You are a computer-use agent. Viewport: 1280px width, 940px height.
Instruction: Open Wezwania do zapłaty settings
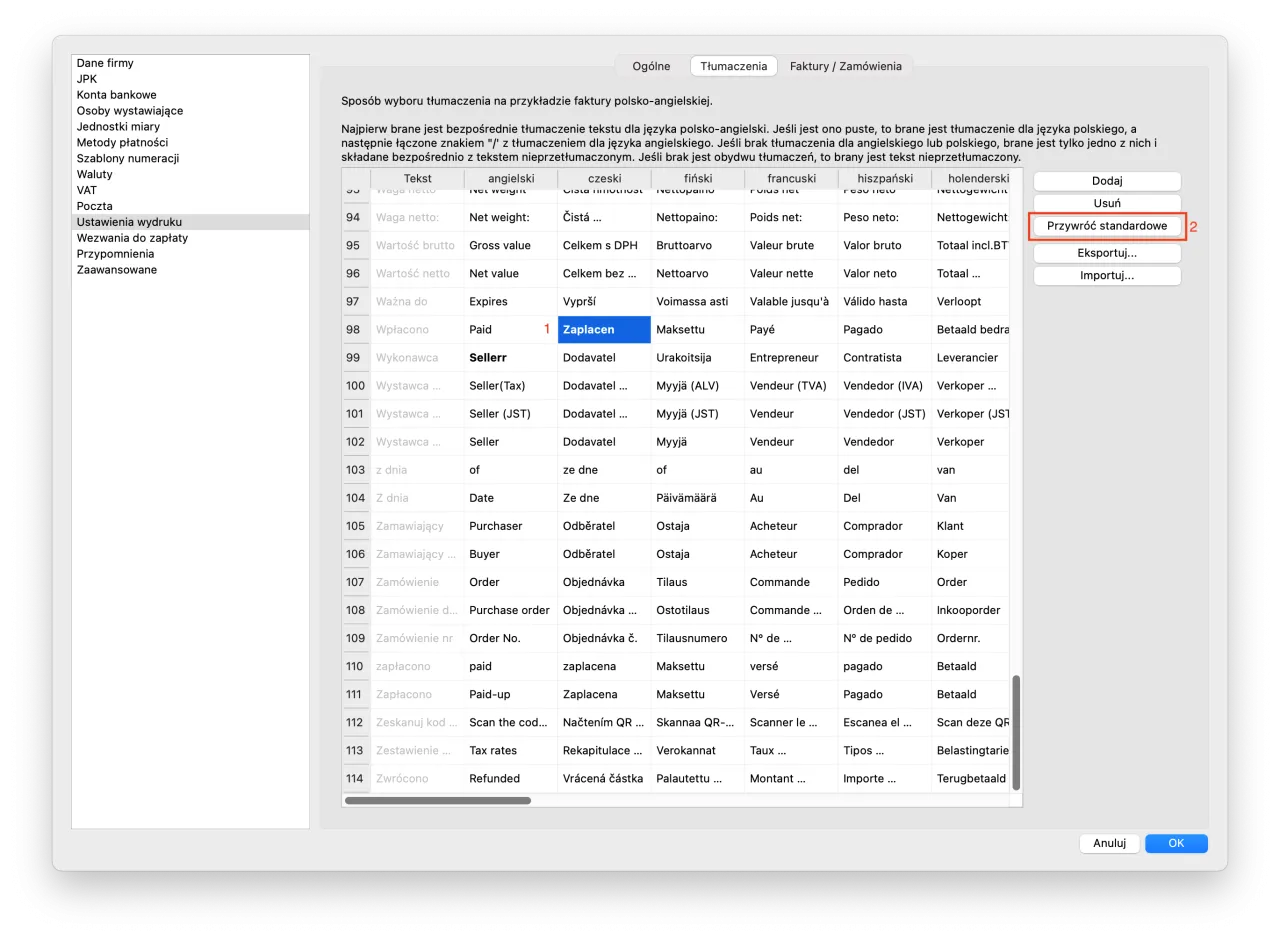pyautogui.click(x=190, y=238)
